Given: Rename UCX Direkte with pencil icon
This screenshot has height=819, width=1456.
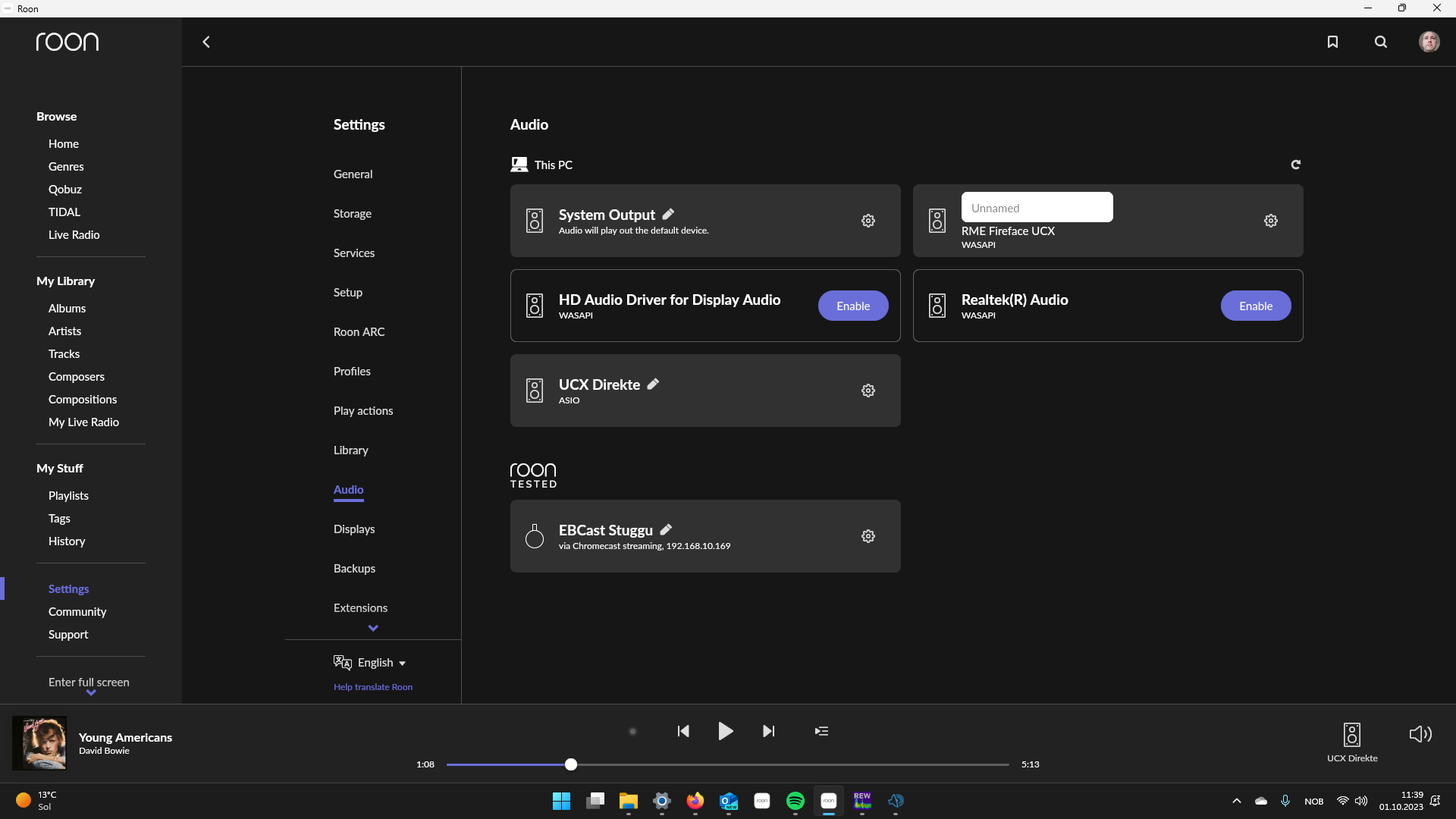Looking at the screenshot, I should click(653, 384).
